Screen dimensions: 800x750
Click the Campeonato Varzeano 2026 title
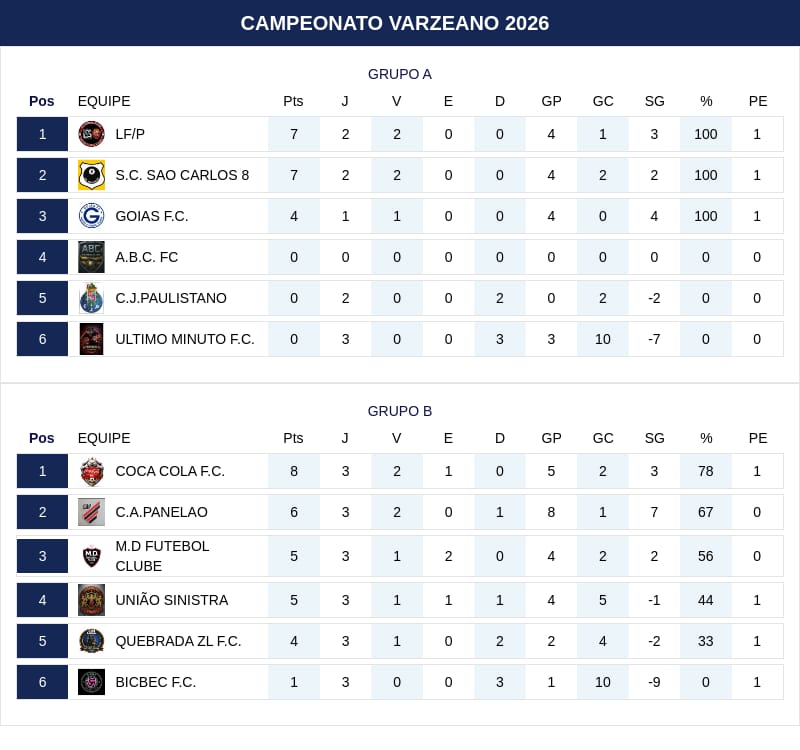(395, 23)
